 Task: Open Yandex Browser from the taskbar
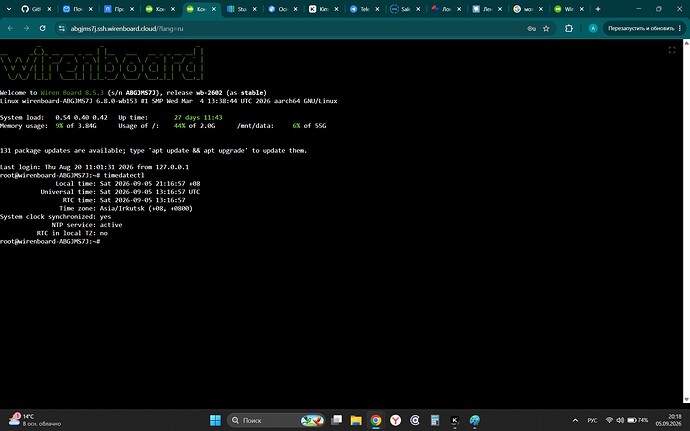[395, 420]
